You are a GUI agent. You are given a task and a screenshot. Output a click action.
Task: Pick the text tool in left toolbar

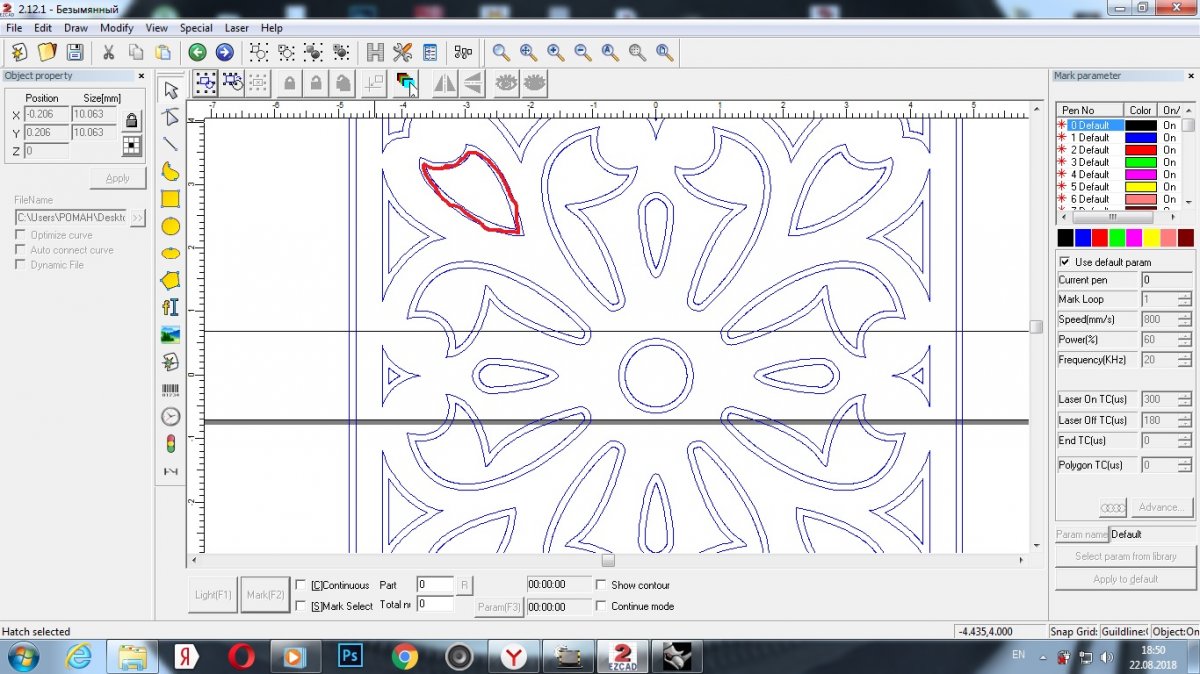(171, 308)
